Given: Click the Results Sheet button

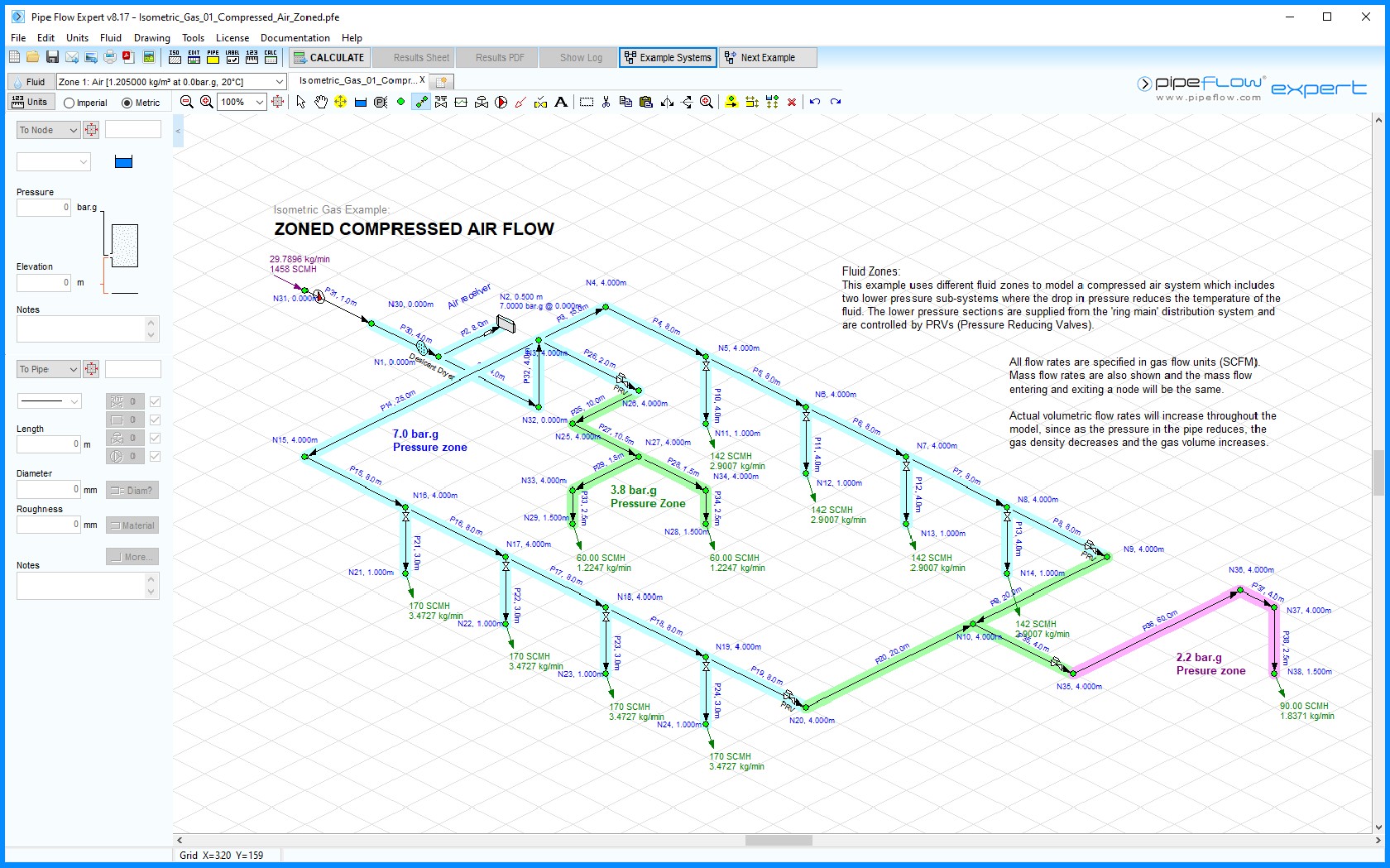Looking at the screenshot, I should (414, 57).
